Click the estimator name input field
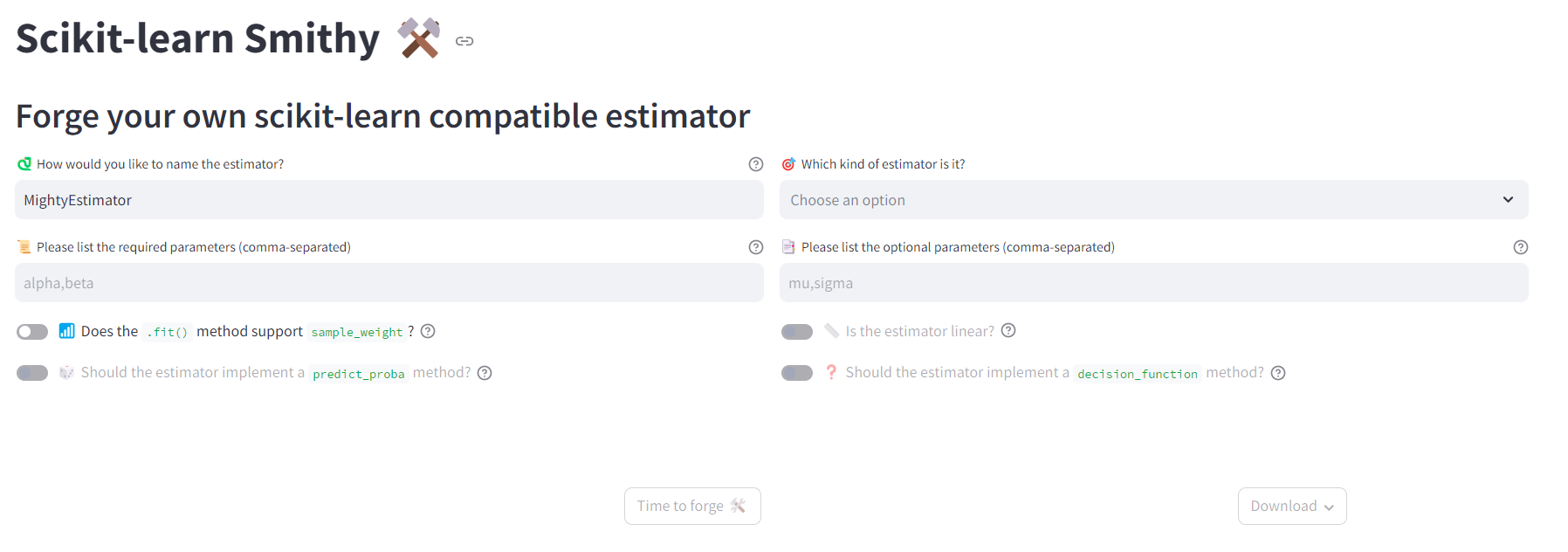The height and width of the screenshot is (552, 1568). (x=389, y=200)
